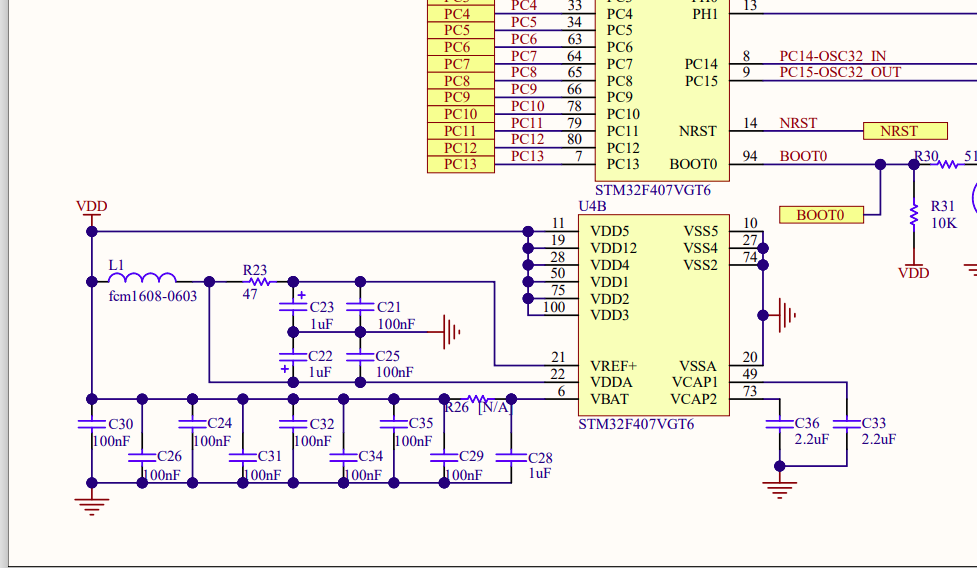Select the yellow PC13 port box
The height and width of the screenshot is (568, 977).
click(460, 164)
